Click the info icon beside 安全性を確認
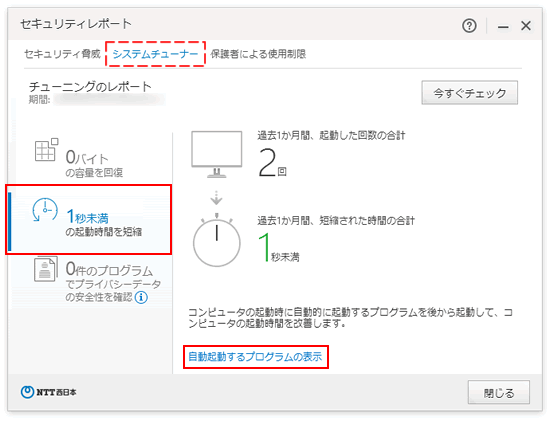 point(141,297)
